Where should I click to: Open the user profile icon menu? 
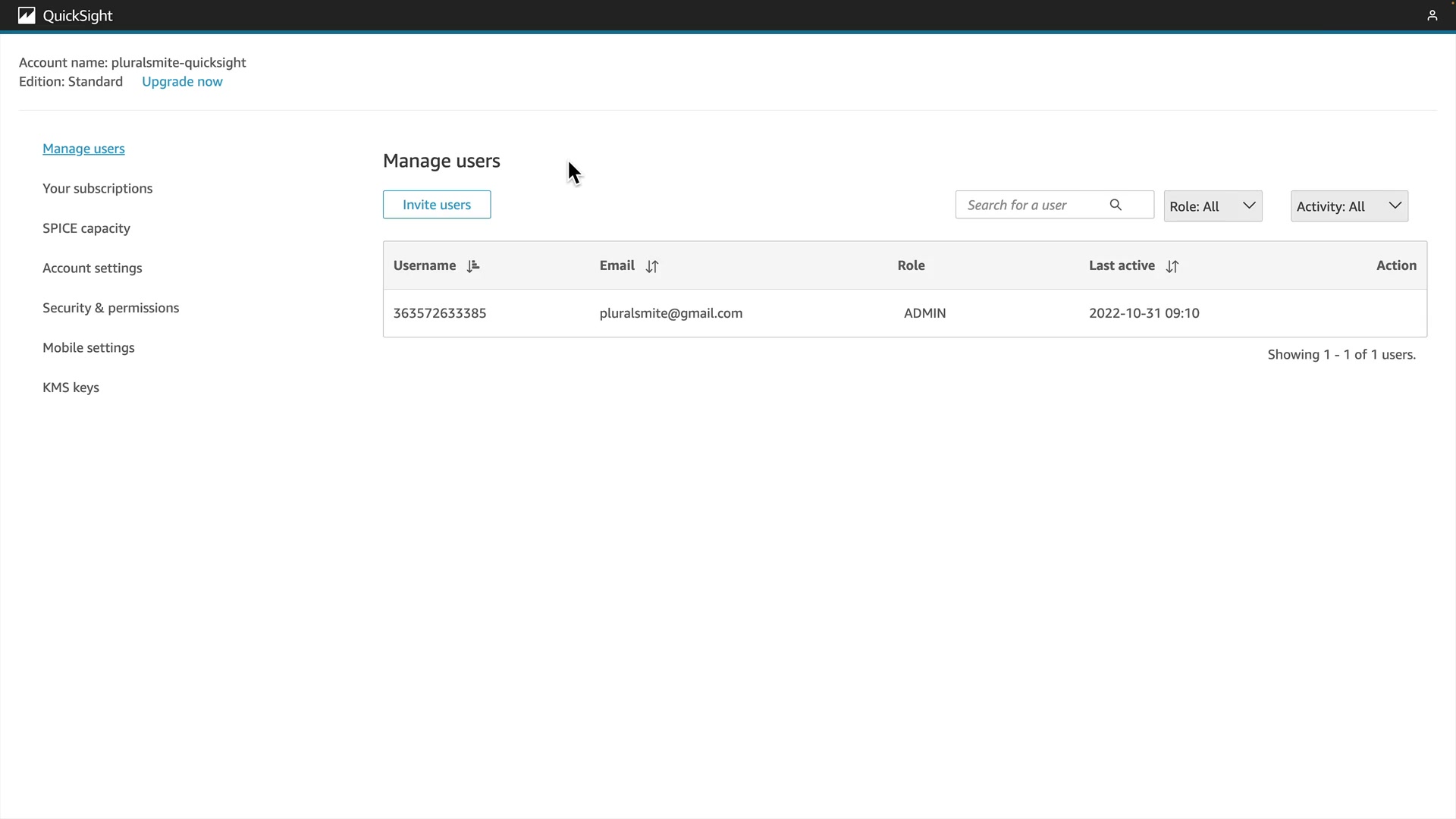click(x=1432, y=16)
